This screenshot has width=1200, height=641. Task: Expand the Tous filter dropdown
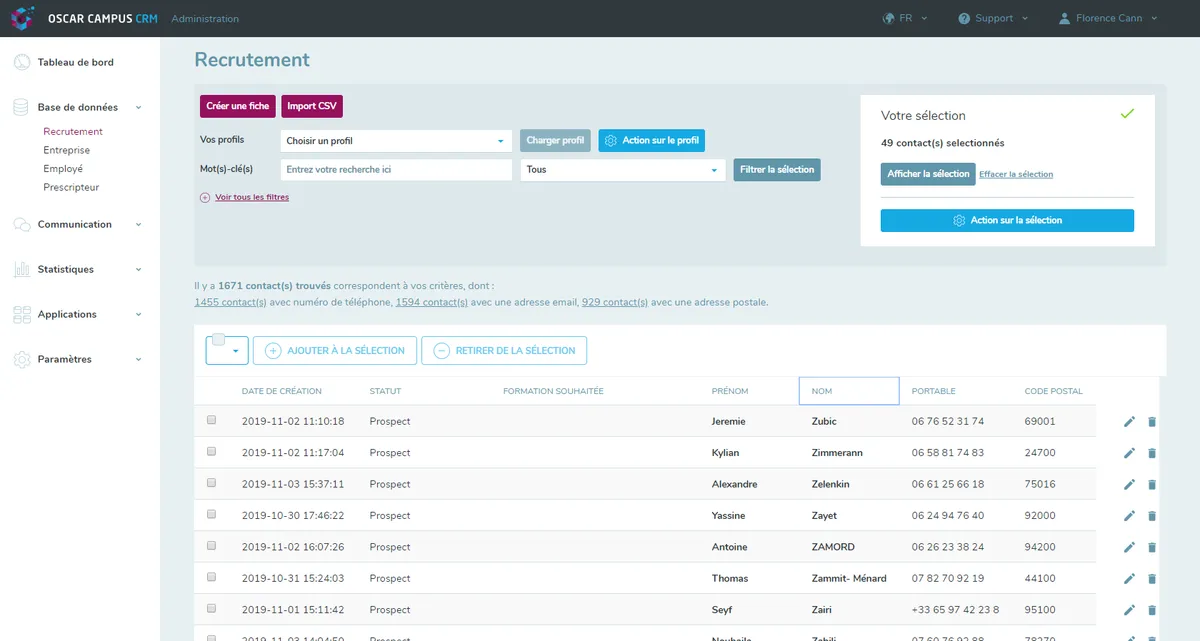point(621,170)
